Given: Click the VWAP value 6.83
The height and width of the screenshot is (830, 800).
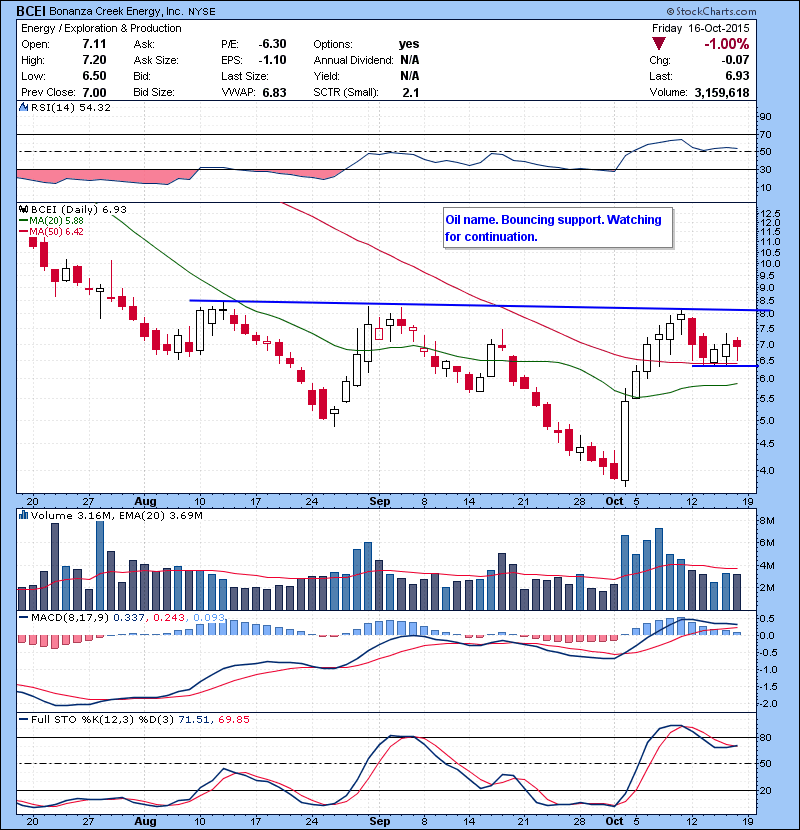Looking at the screenshot, I should (274, 93).
